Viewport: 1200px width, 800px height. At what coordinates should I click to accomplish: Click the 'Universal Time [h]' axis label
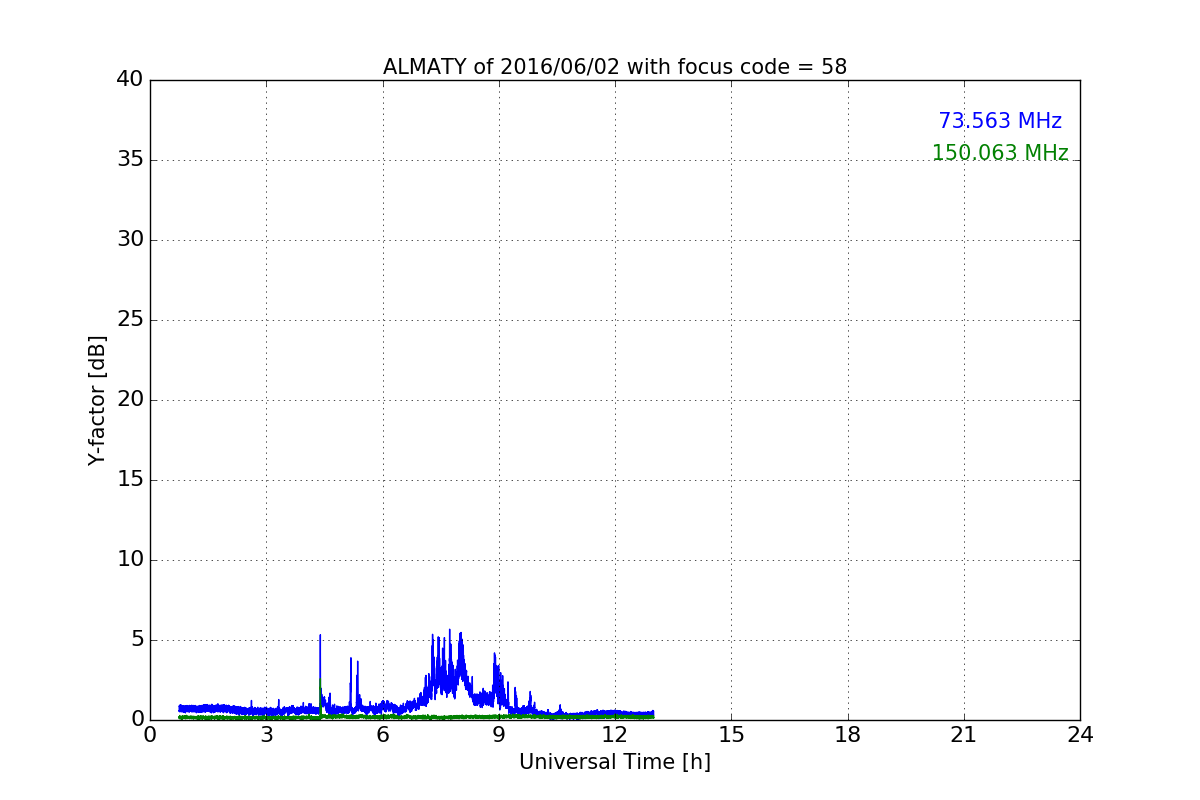click(615, 762)
